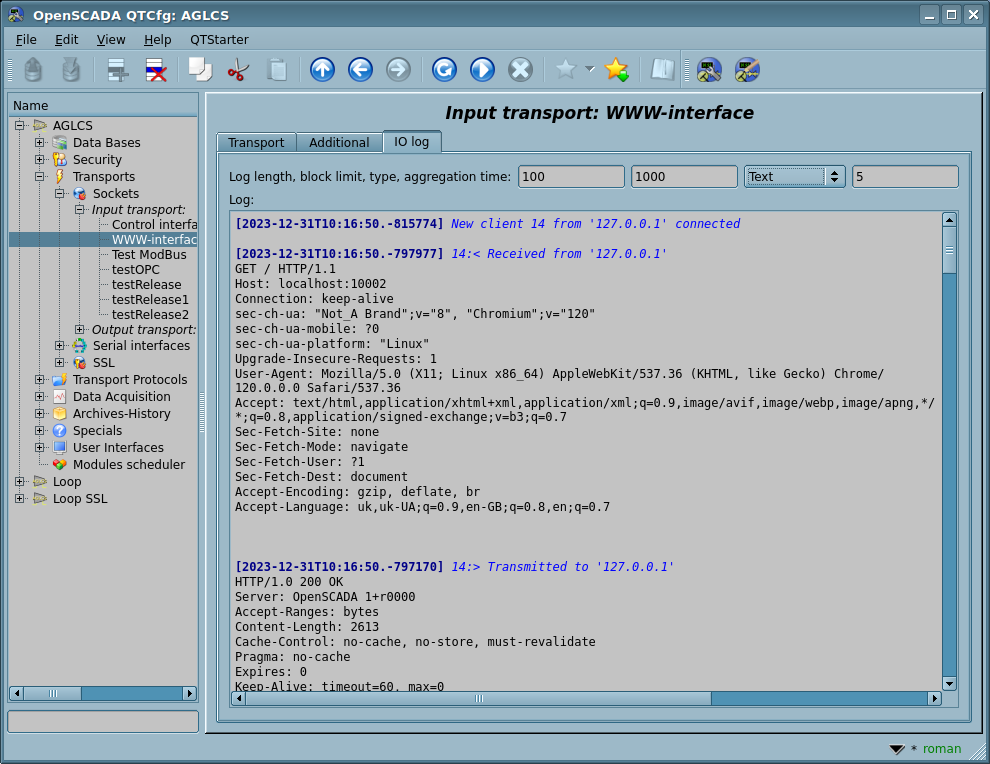
Task: Collapse the Sockets tree node
Action: (x=60, y=194)
